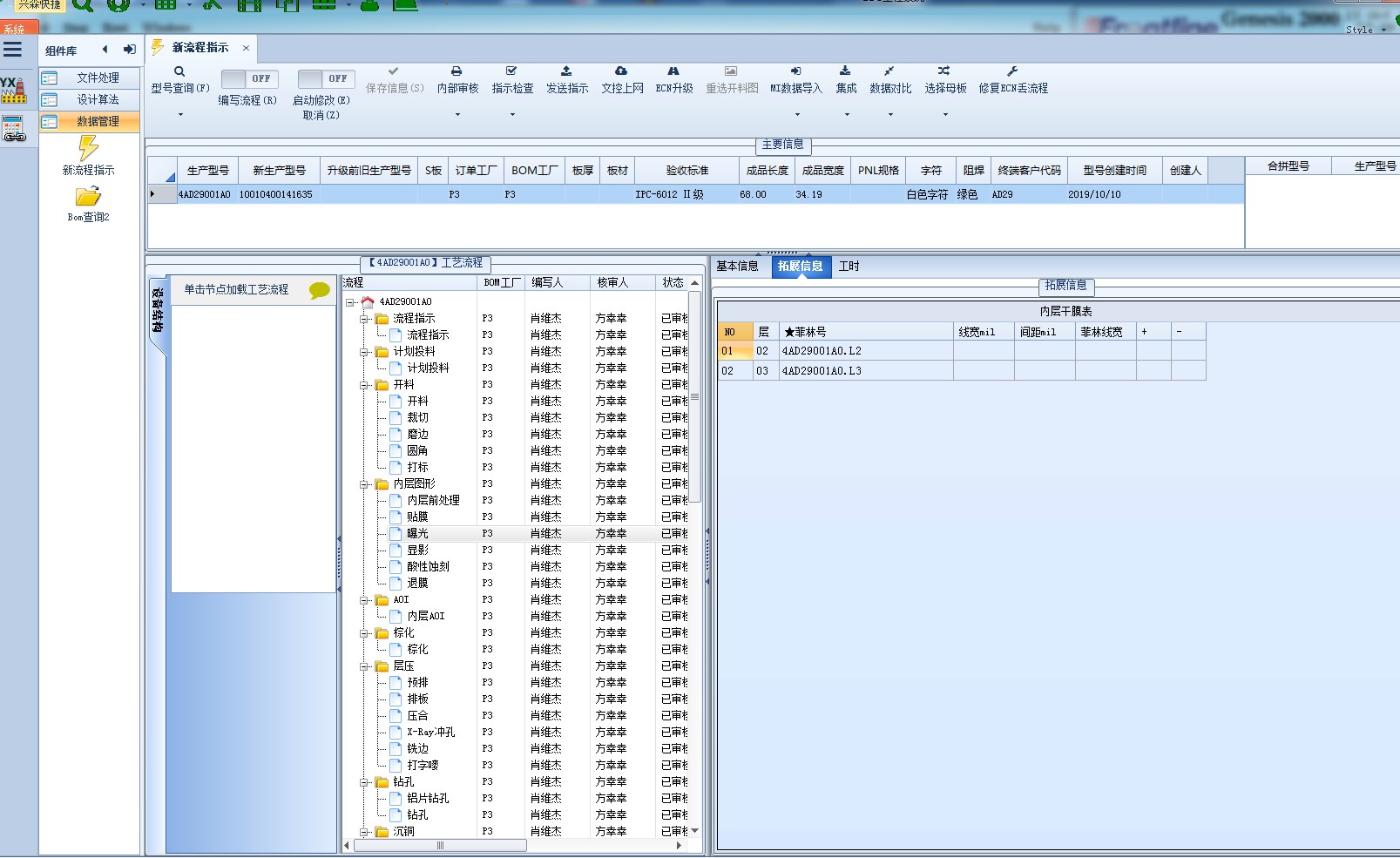This screenshot has height=858, width=1400.
Task: Click the 重选开料图 image icon
Action: [731, 71]
